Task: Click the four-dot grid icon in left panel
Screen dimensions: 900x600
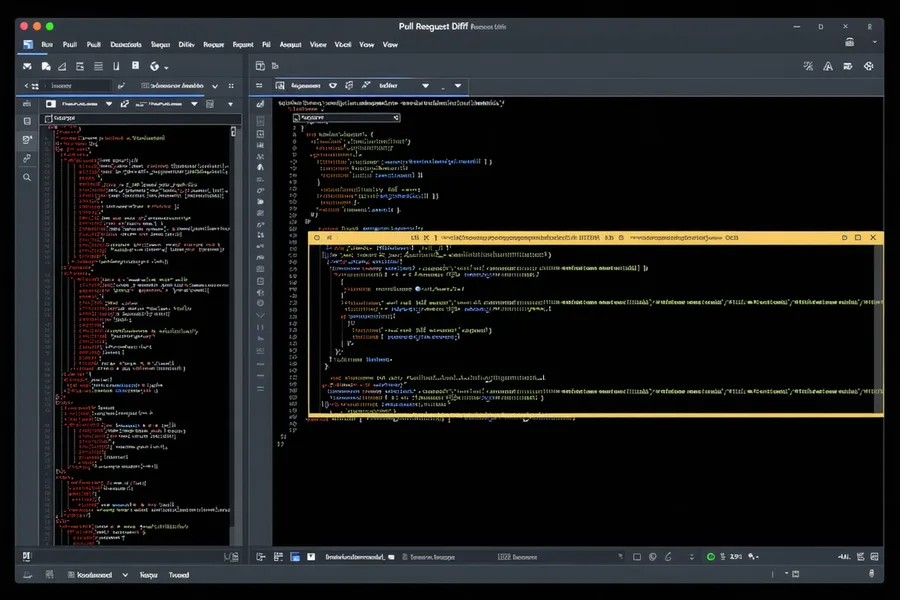Action: (231, 86)
